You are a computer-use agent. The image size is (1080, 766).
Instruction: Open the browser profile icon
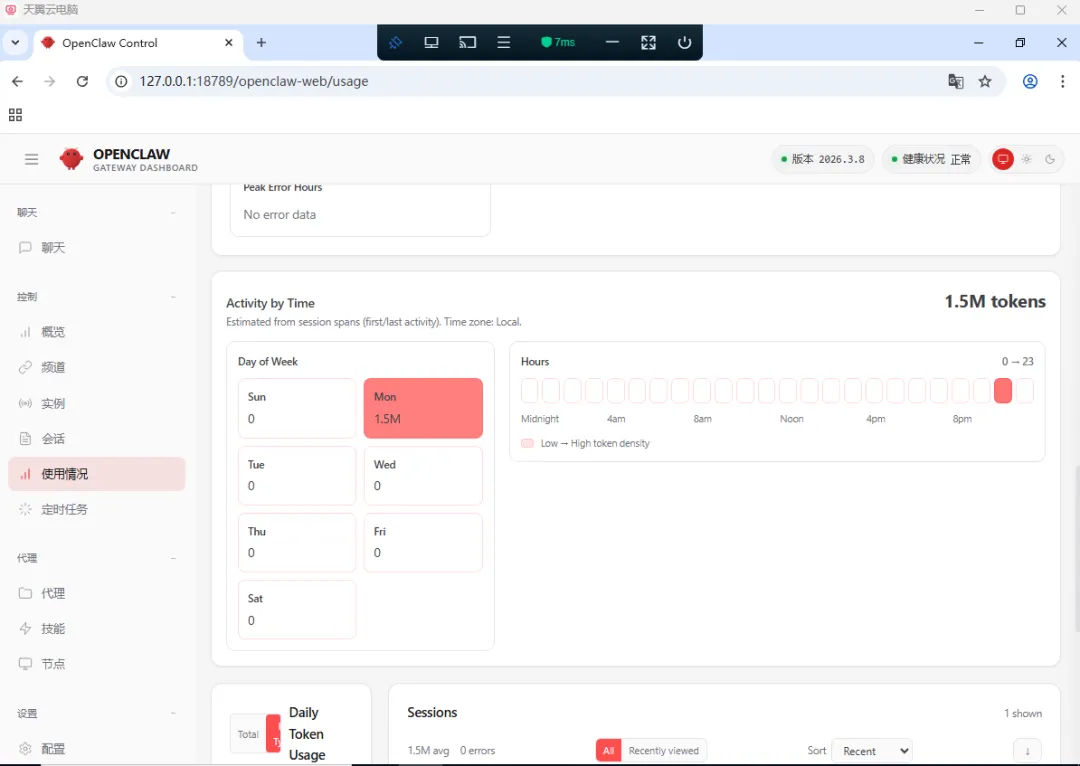(1030, 81)
